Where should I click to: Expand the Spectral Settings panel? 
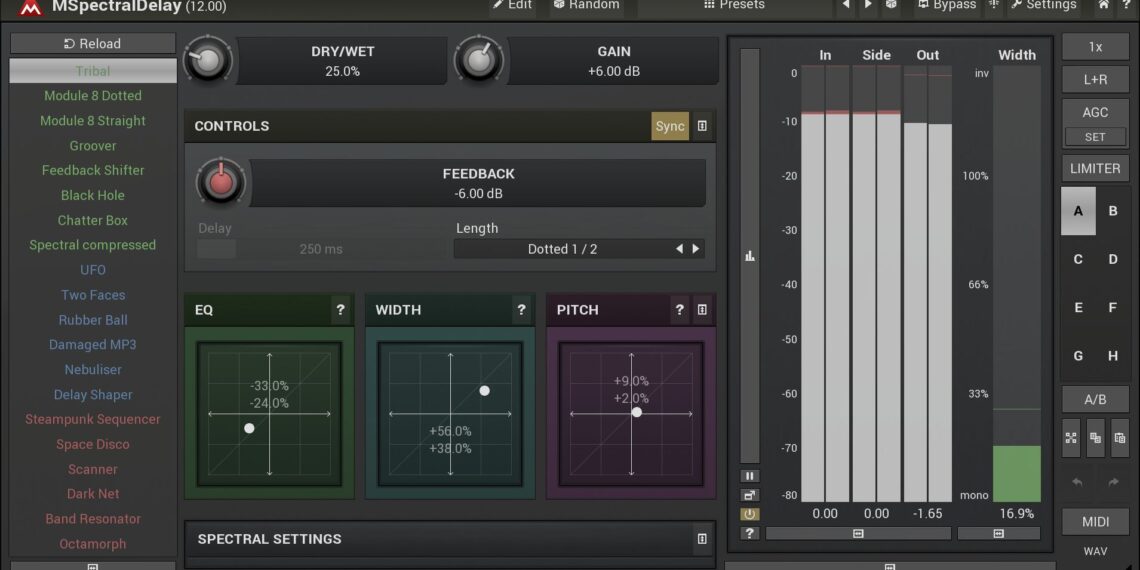(702, 539)
